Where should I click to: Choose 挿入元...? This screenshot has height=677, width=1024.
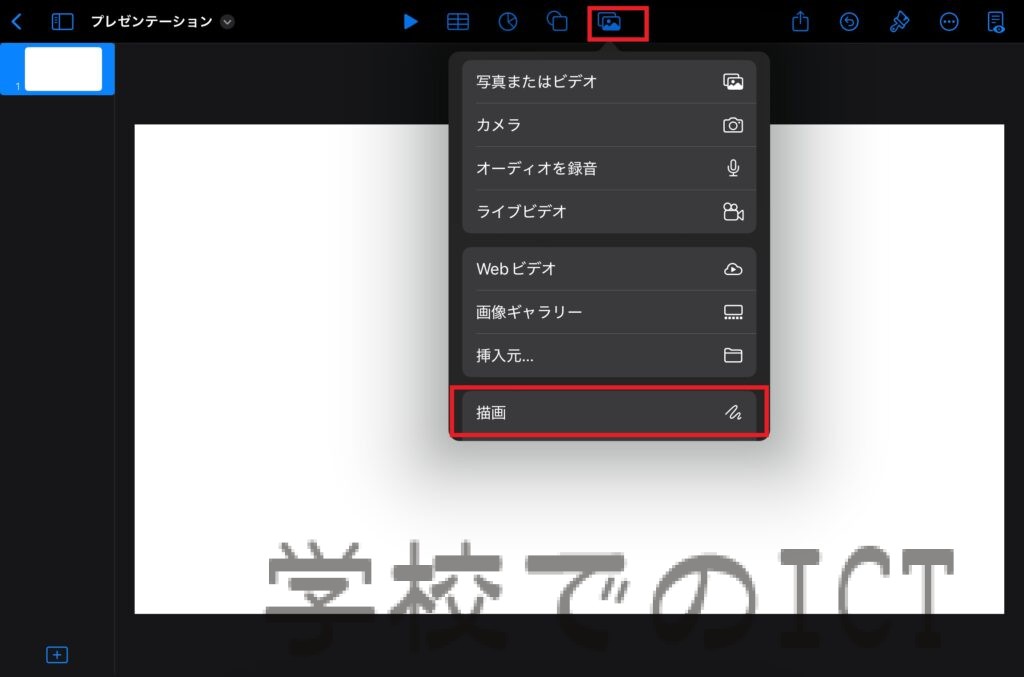pos(609,355)
